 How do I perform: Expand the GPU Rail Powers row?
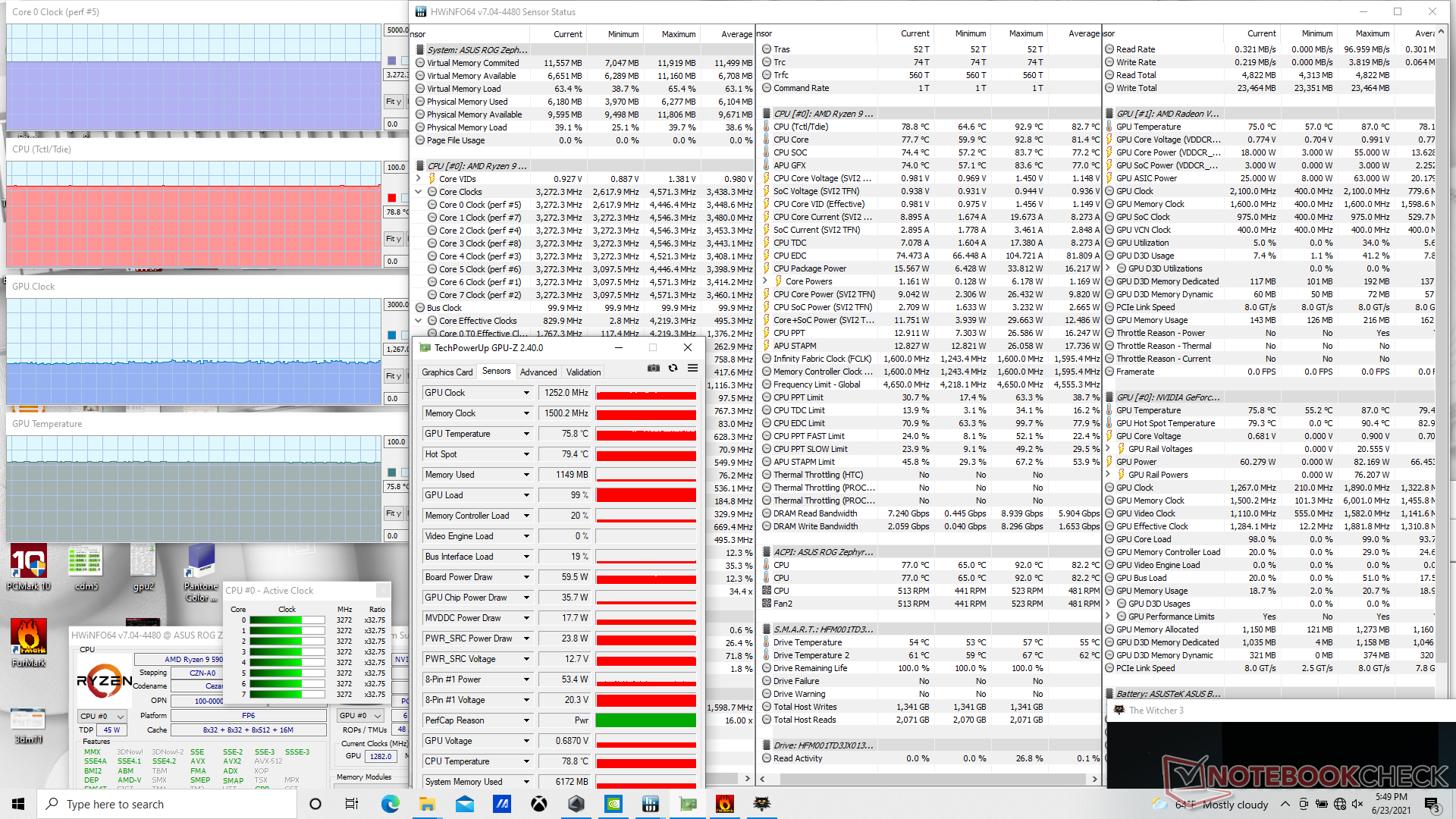(1108, 475)
